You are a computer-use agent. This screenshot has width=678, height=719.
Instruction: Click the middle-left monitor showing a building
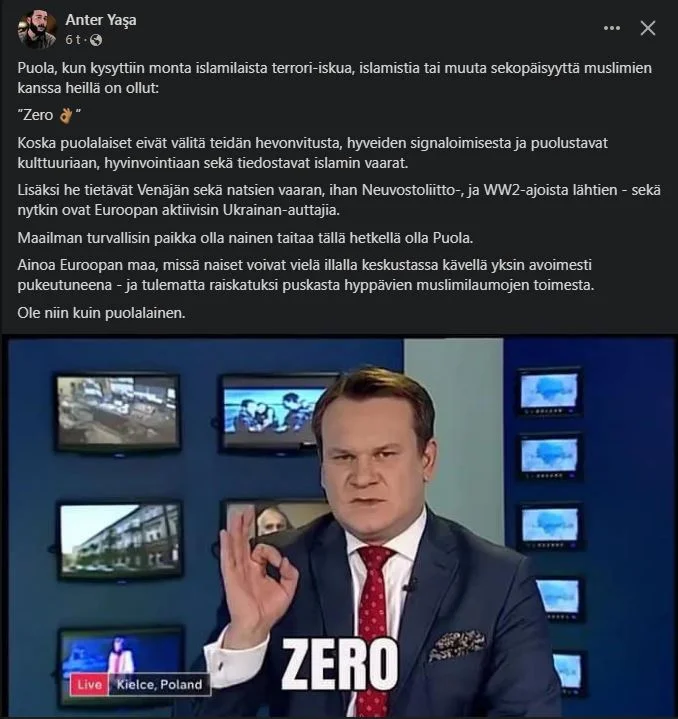pos(121,540)
